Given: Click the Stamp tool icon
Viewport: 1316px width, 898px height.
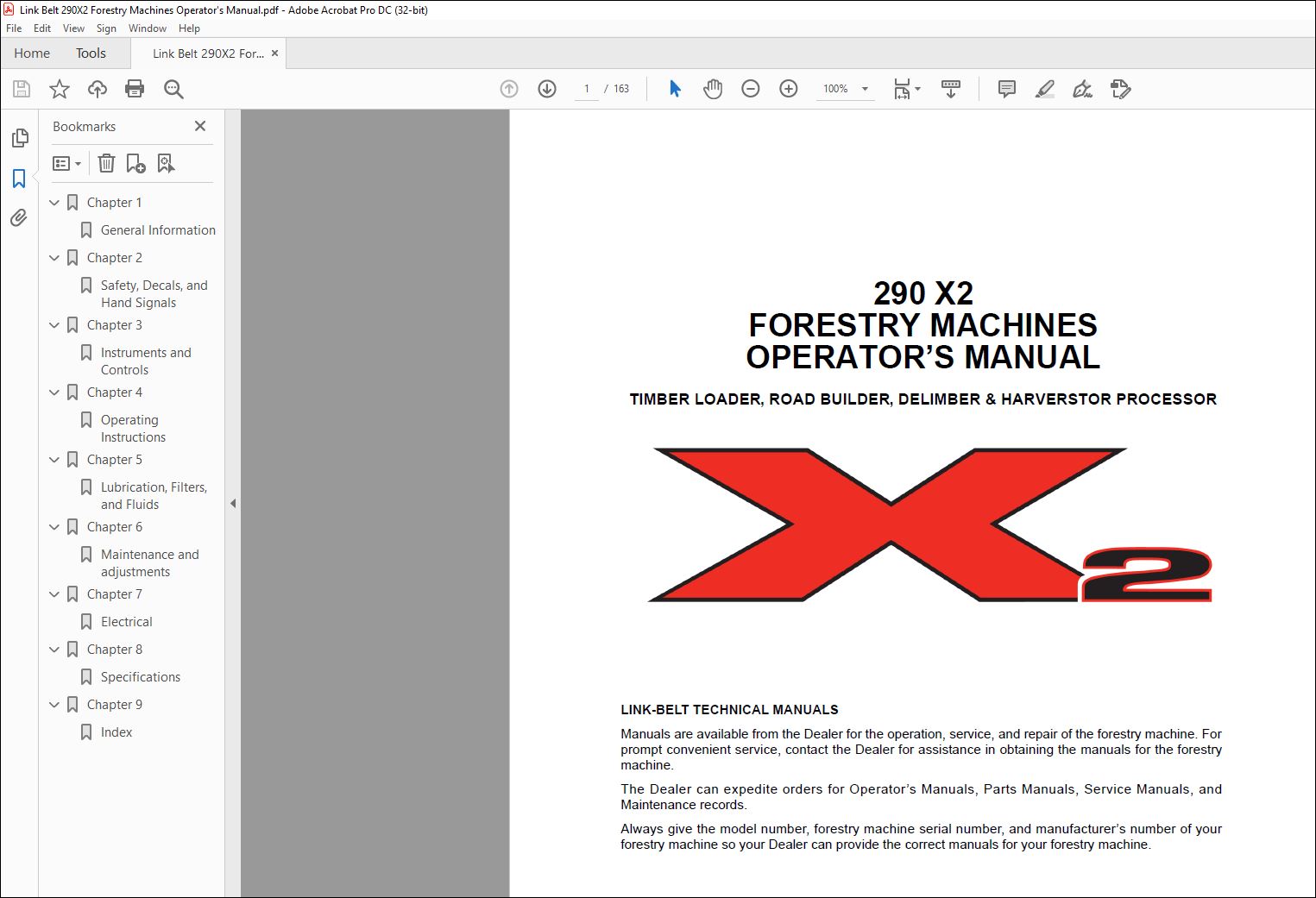Looking at the screenshot, I should tap(1121, 89).
